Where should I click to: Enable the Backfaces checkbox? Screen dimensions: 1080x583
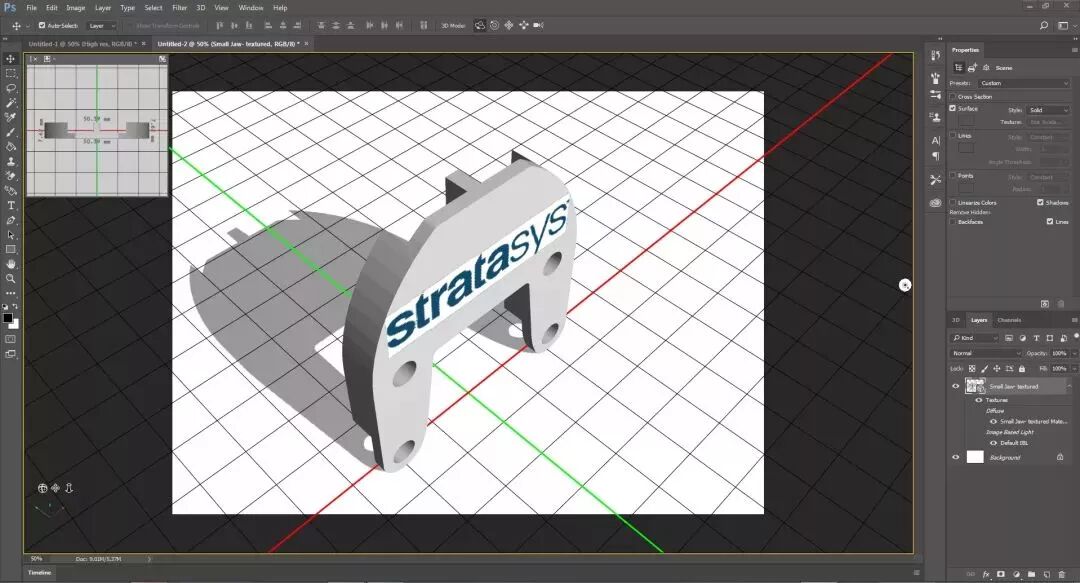953,222
